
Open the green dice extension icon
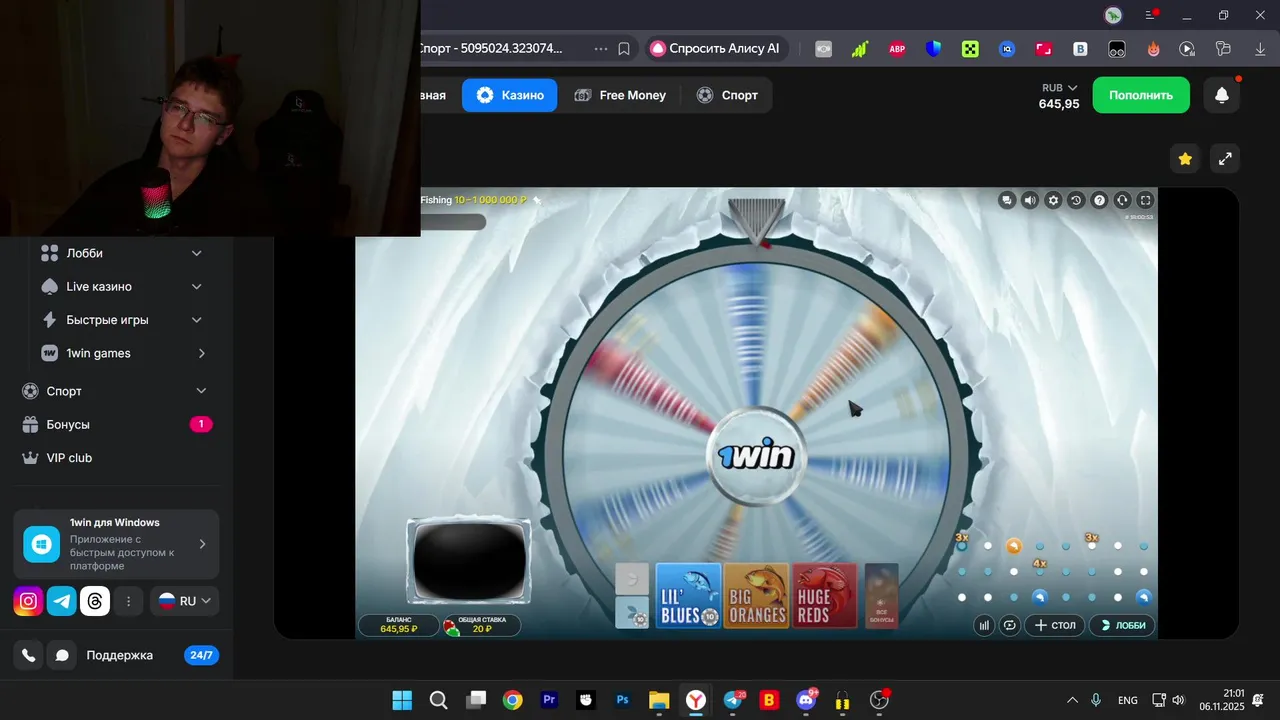pyautogui.click(x=970, y=48)
